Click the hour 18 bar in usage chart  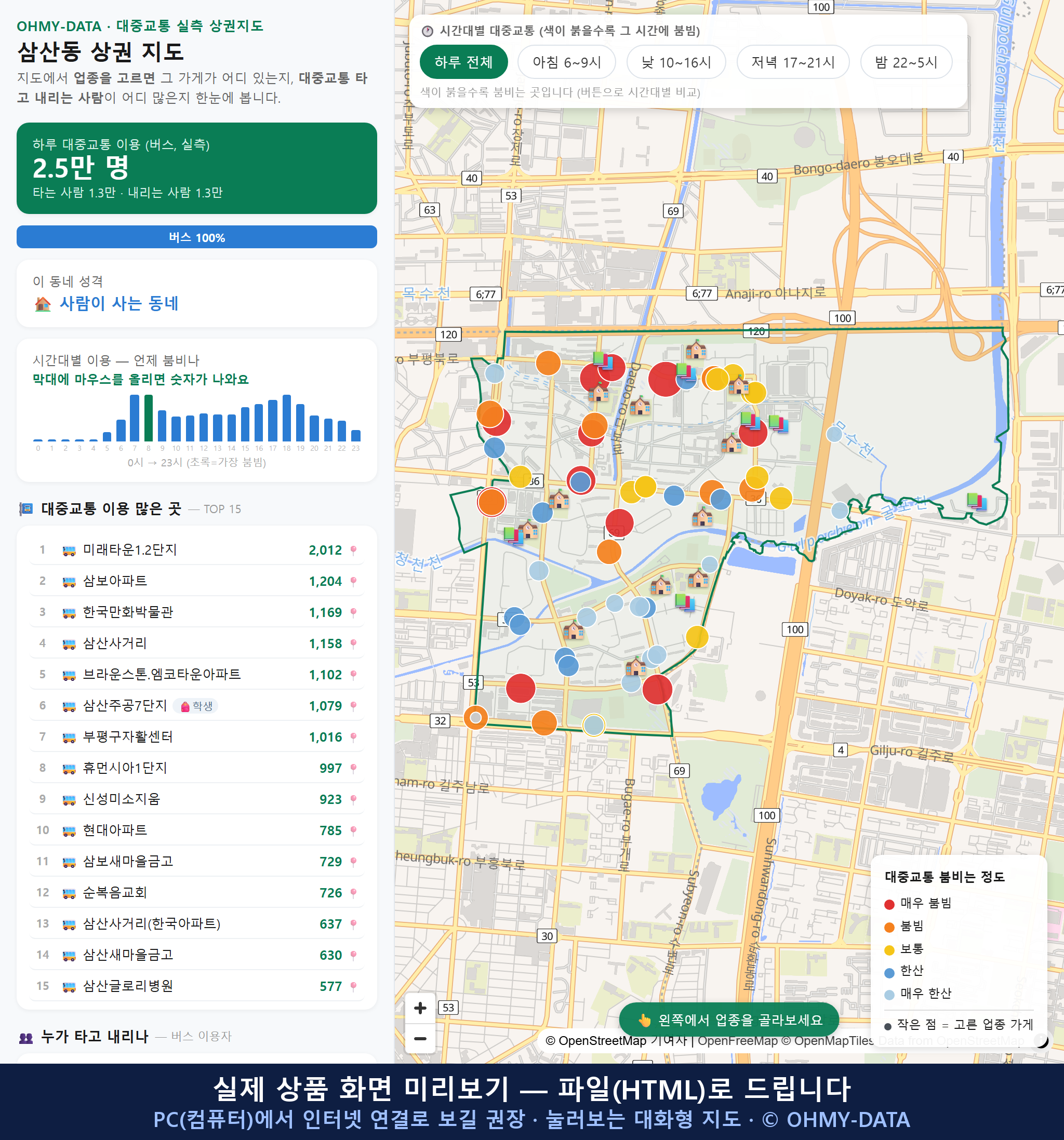[287, 418]
